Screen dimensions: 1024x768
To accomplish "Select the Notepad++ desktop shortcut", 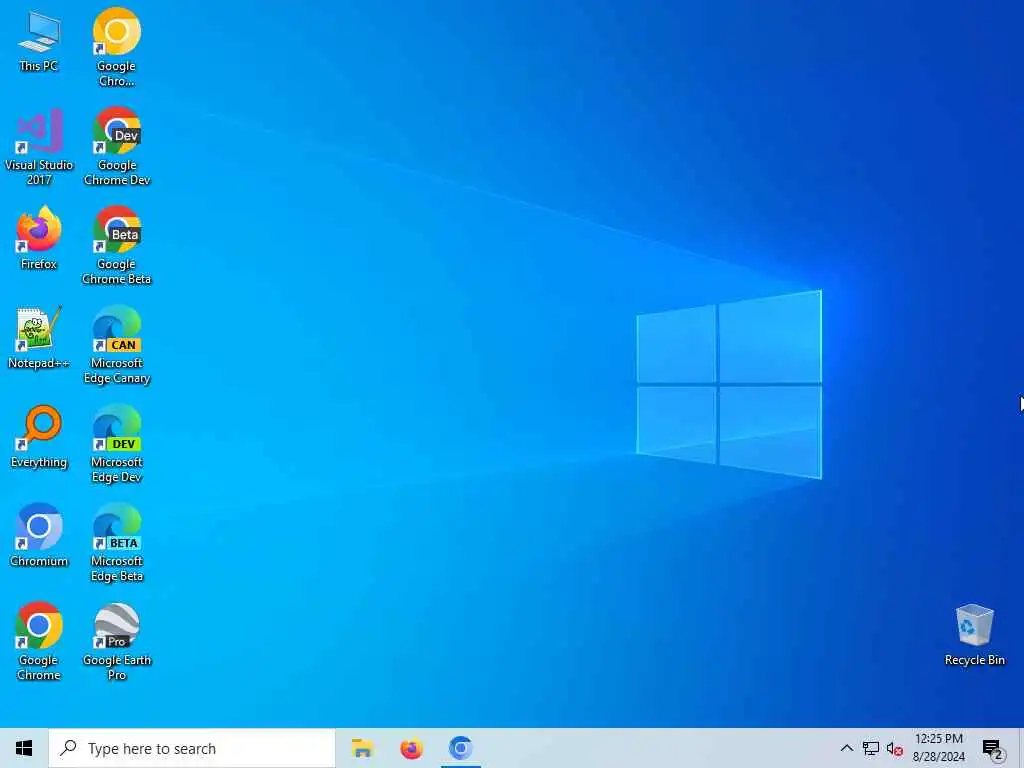I will coord(39,338).
